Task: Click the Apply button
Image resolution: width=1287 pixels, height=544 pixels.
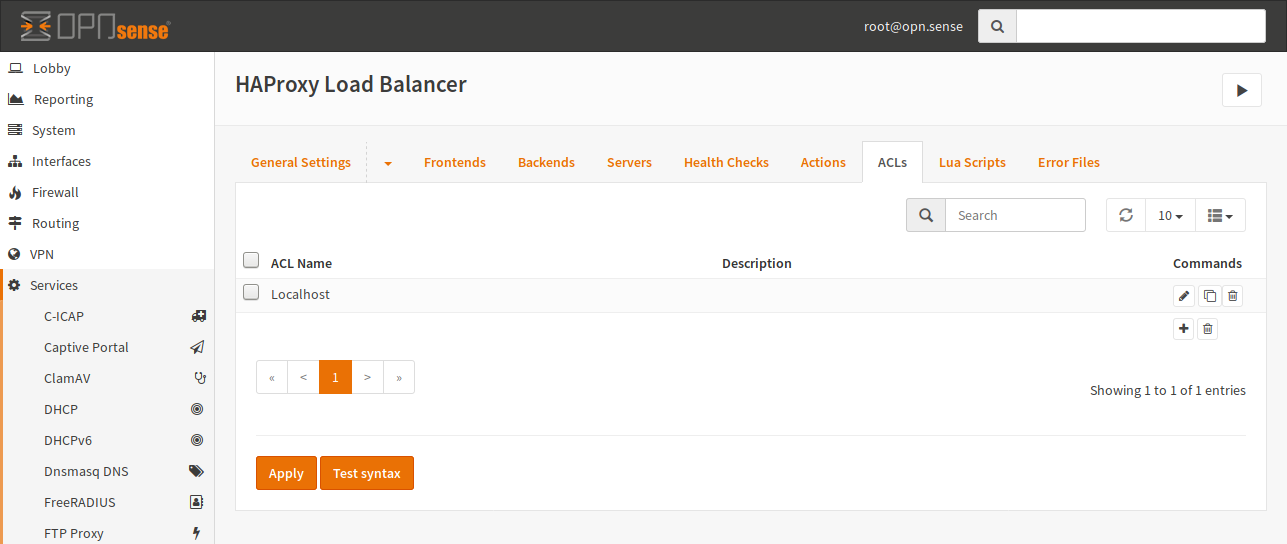Action: click(x=286, y=473)
